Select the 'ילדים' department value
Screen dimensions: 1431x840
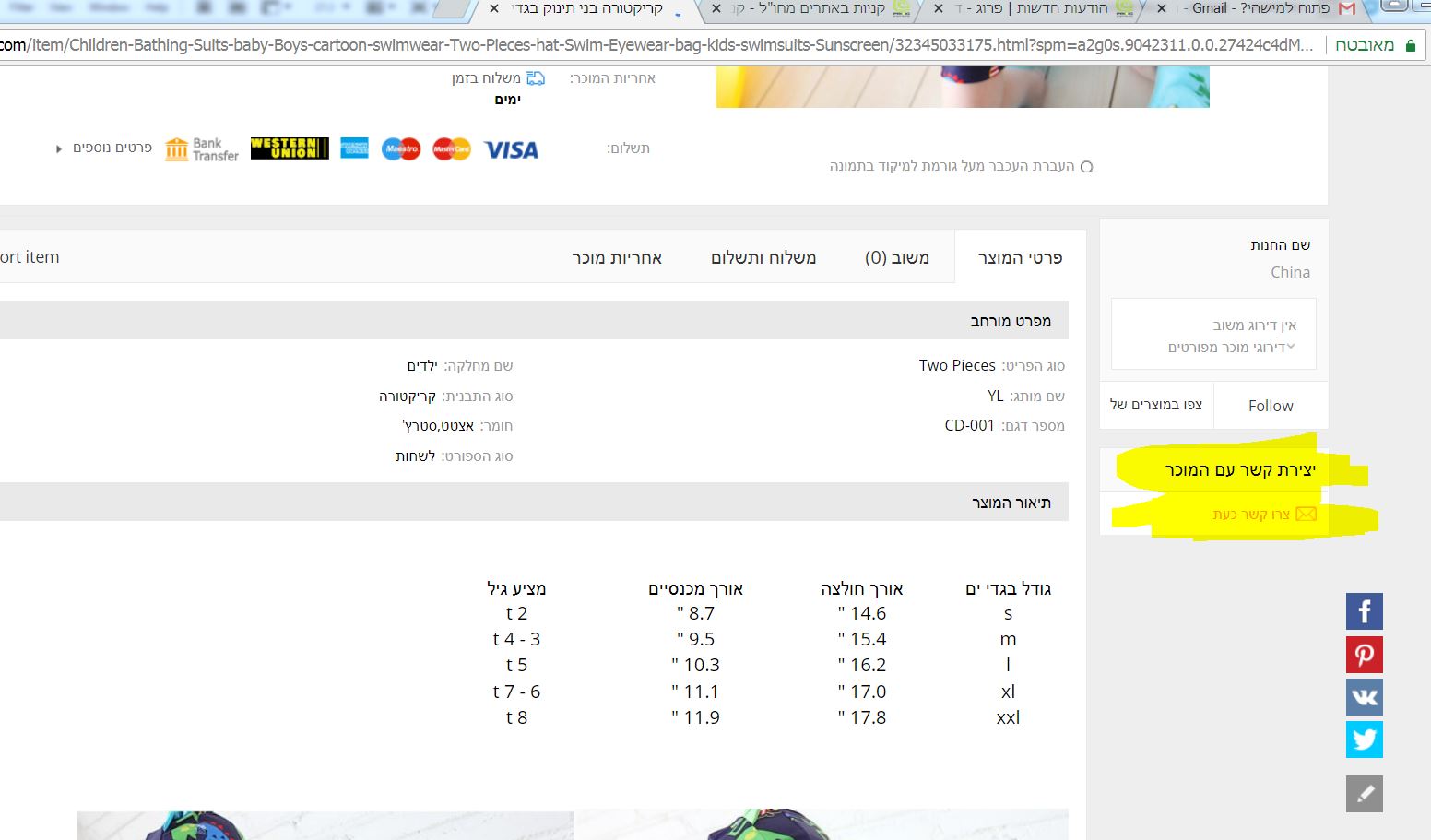click(x=422, y=366)
